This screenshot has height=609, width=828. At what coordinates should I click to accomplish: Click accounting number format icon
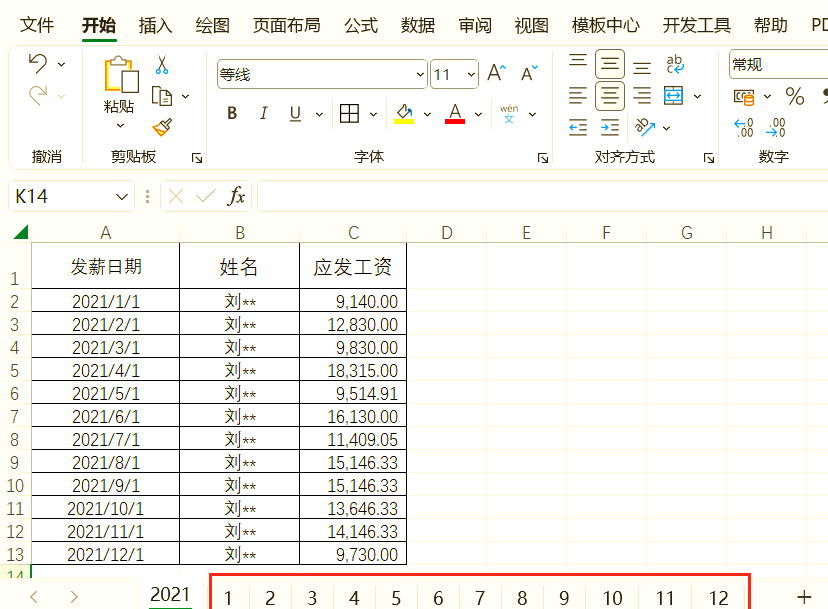[x=744, y=97]
